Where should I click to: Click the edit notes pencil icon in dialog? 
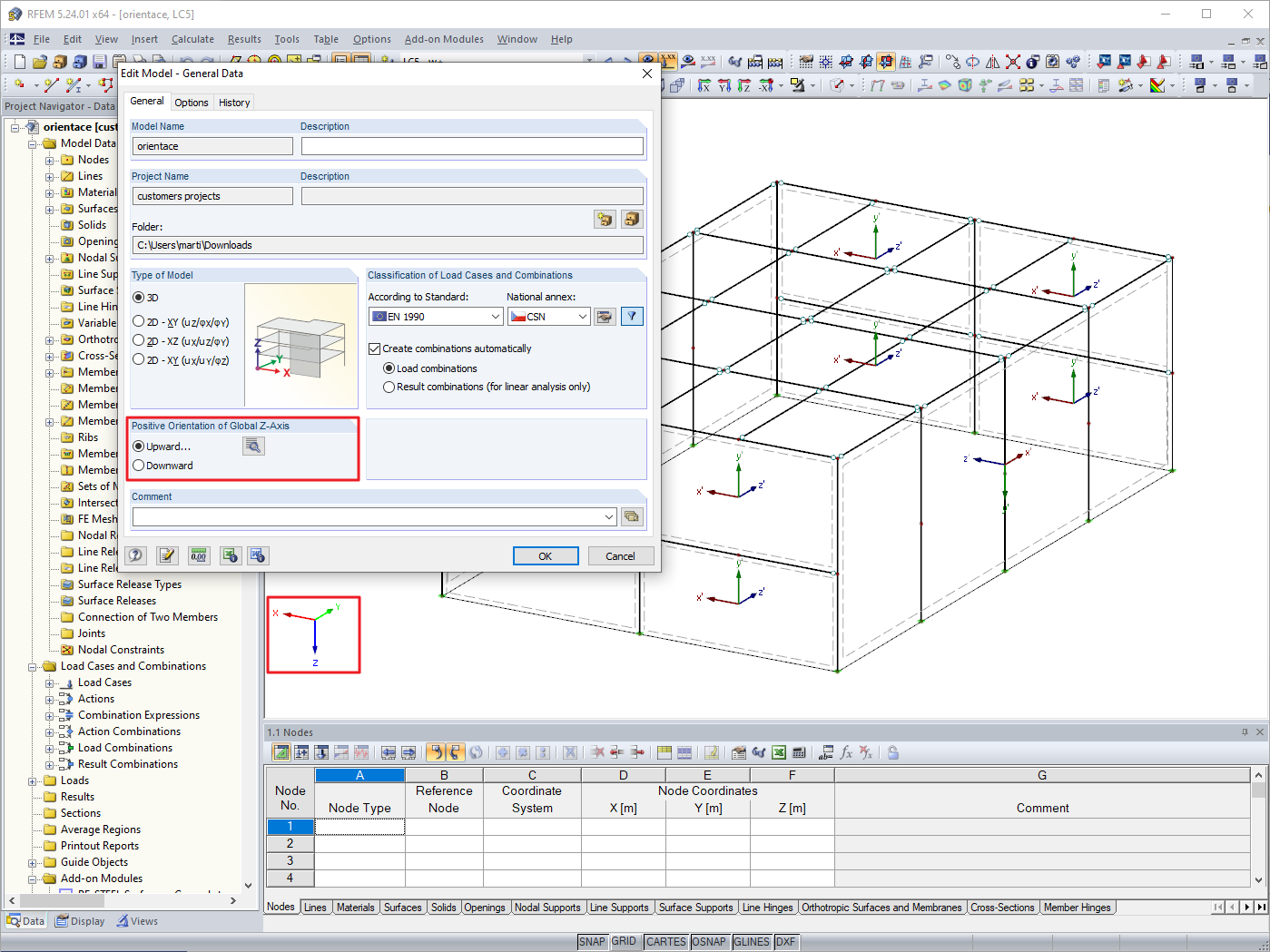point(167,555)
